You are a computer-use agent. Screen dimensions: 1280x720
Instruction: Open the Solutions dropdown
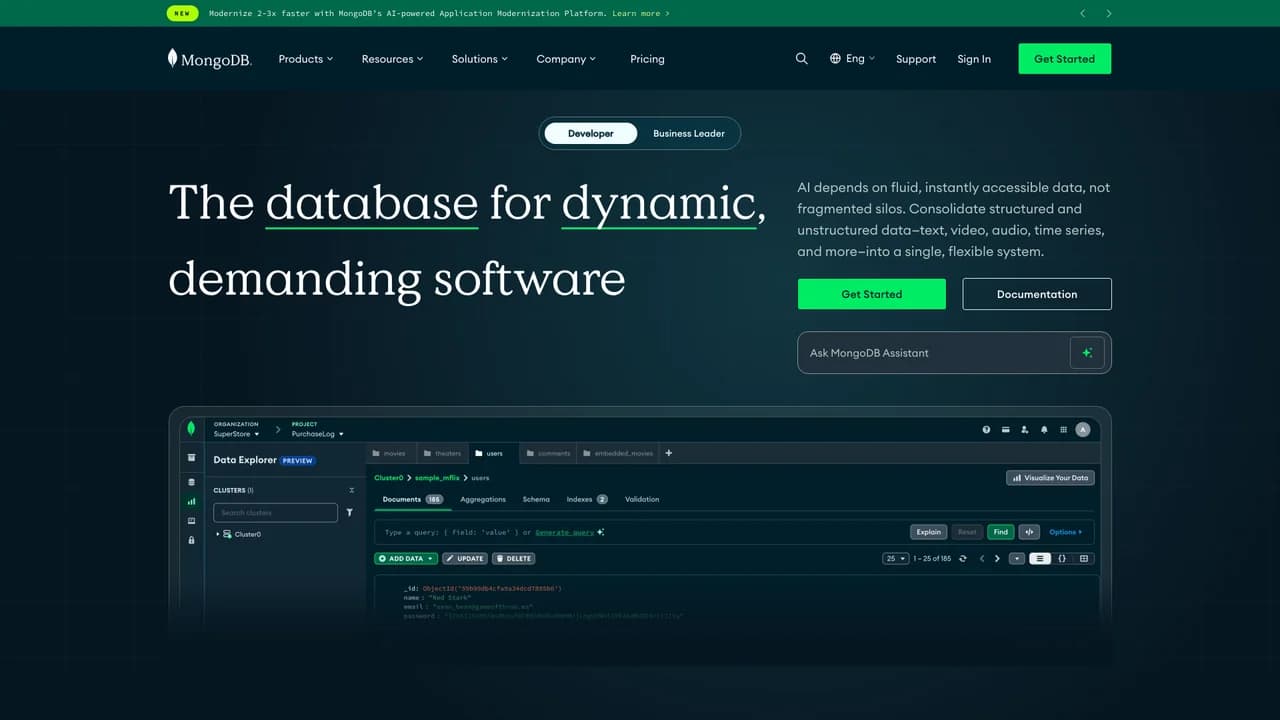tap(480, 59)
